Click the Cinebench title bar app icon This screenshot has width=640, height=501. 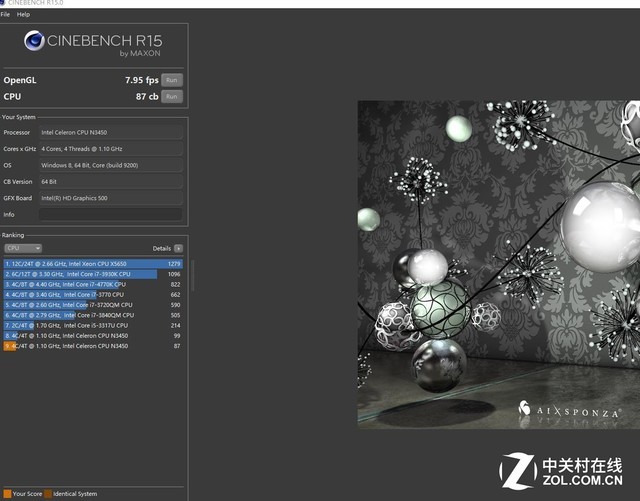pyautogui.click(x=2, y=2)
